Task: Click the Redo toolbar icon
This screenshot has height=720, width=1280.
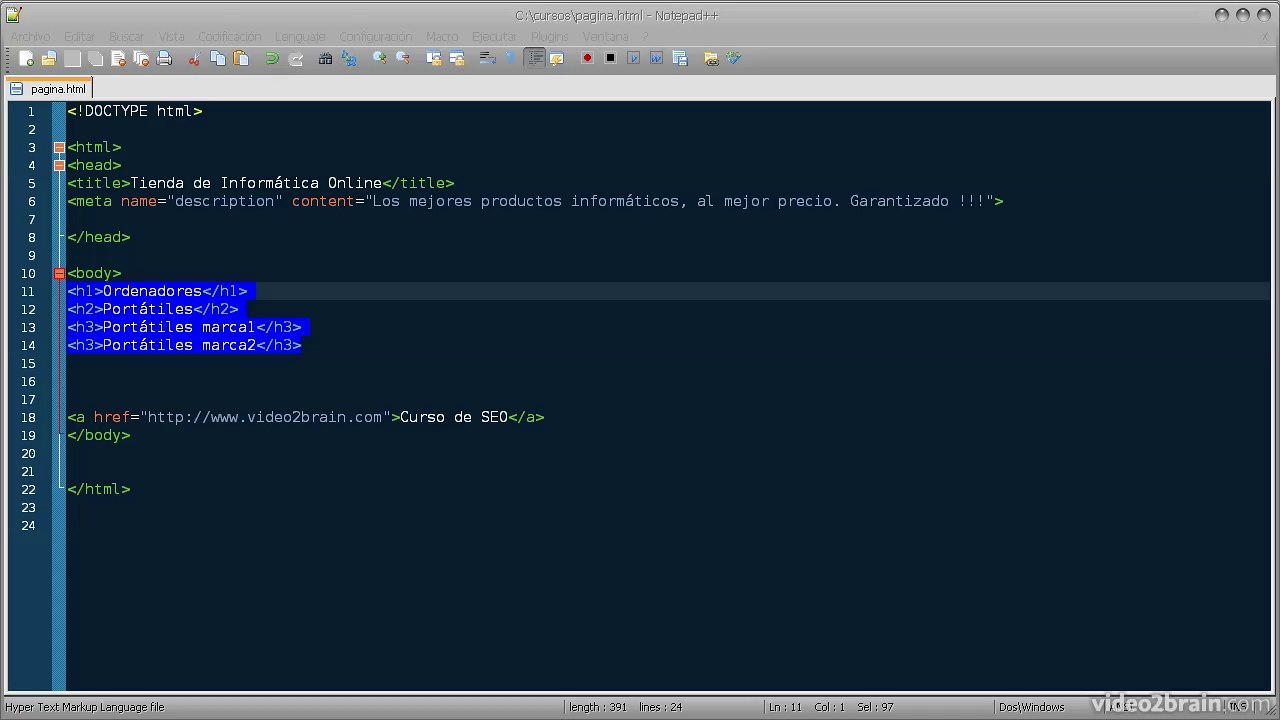Action: click(x=295, y=59)
